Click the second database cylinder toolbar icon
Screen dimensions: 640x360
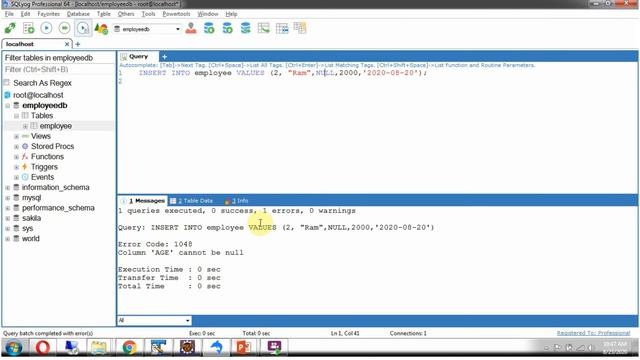click(x=227, y=28)
